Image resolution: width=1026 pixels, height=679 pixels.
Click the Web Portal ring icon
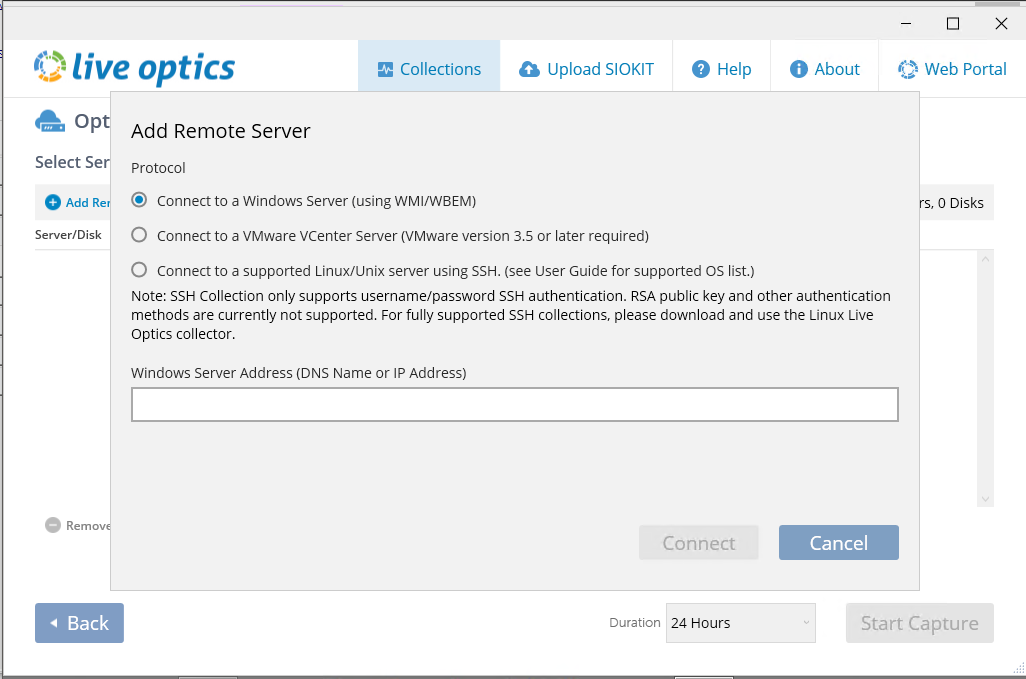[x=908, y=69]
